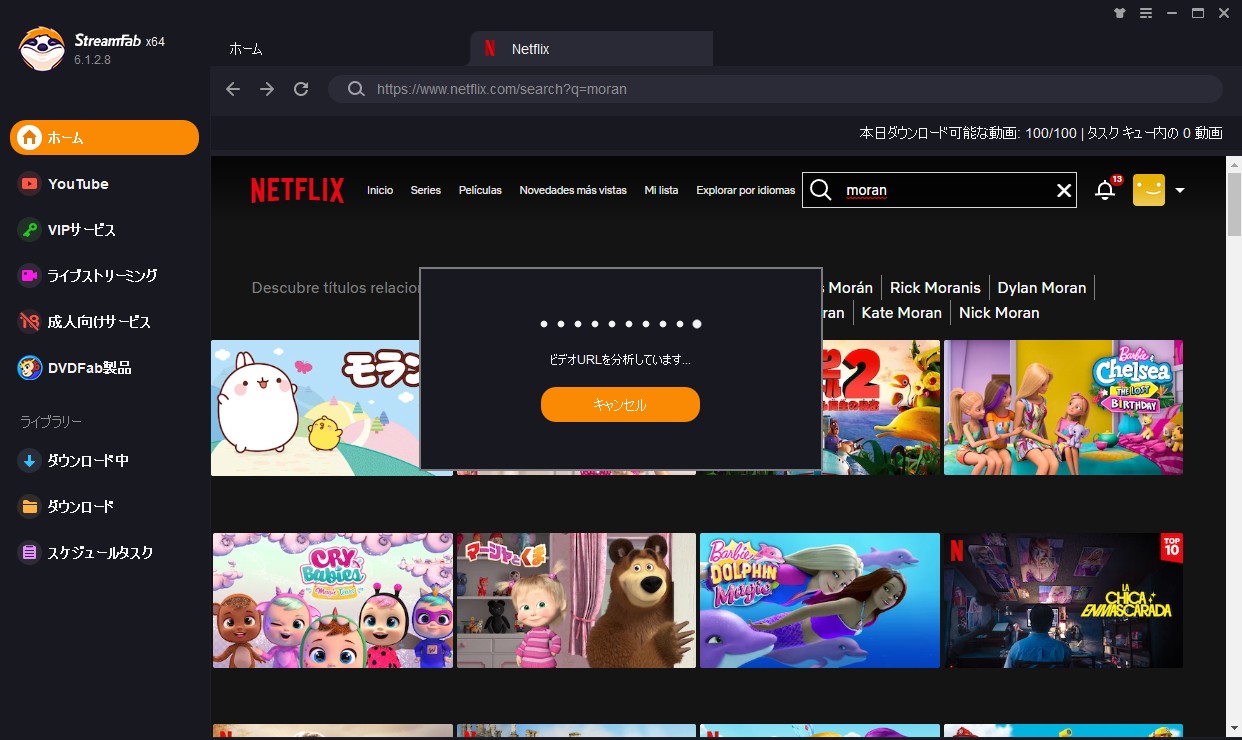Select related title Nick Moran
This screenshot has height=740, width=1242.
pos(999,312)
